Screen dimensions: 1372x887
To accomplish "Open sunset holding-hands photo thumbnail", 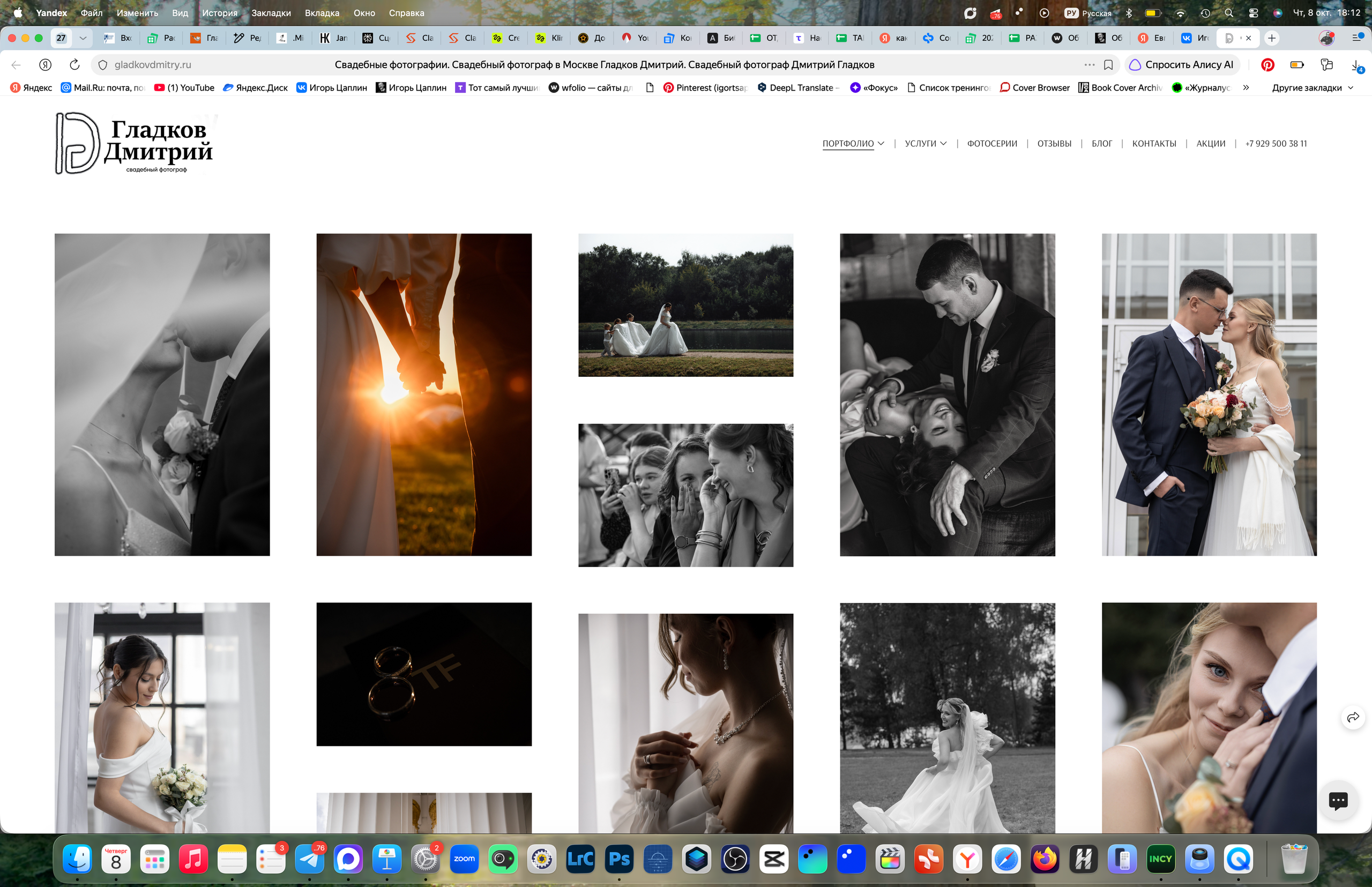I will point(424,394).
